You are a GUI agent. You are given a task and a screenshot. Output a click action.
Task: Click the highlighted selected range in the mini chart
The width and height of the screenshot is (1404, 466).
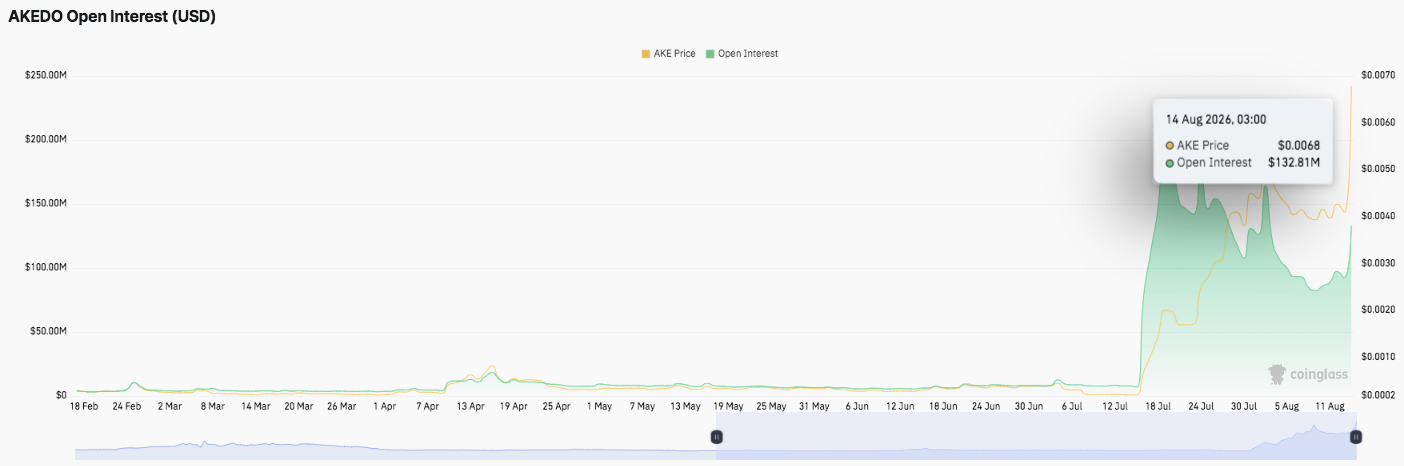click(1036, 437)
